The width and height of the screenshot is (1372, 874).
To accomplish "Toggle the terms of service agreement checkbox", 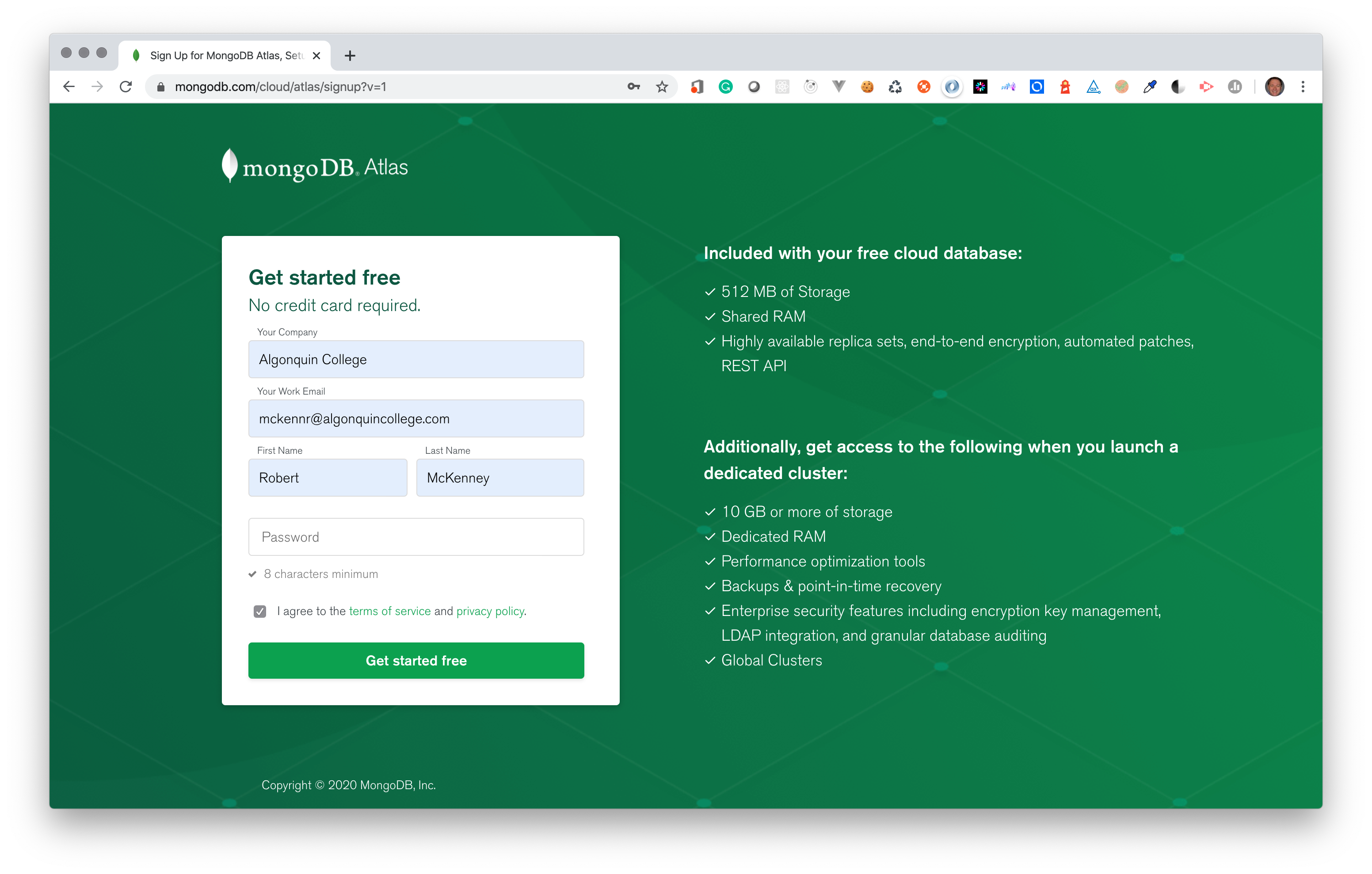I will pyautogui.click(x=260, y=612).
